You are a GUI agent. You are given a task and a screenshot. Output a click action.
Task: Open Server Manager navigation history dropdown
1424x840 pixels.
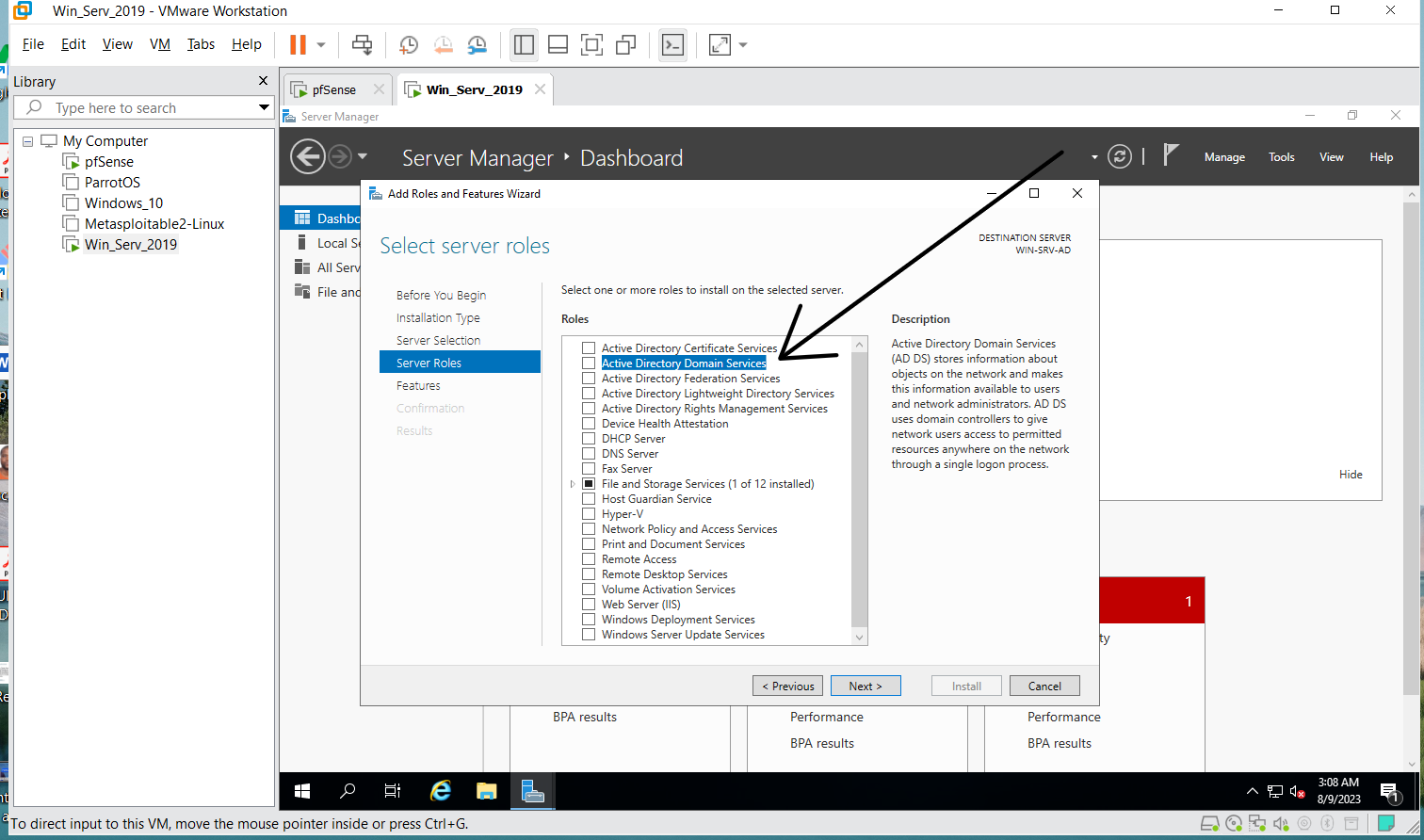click(363, 156)
